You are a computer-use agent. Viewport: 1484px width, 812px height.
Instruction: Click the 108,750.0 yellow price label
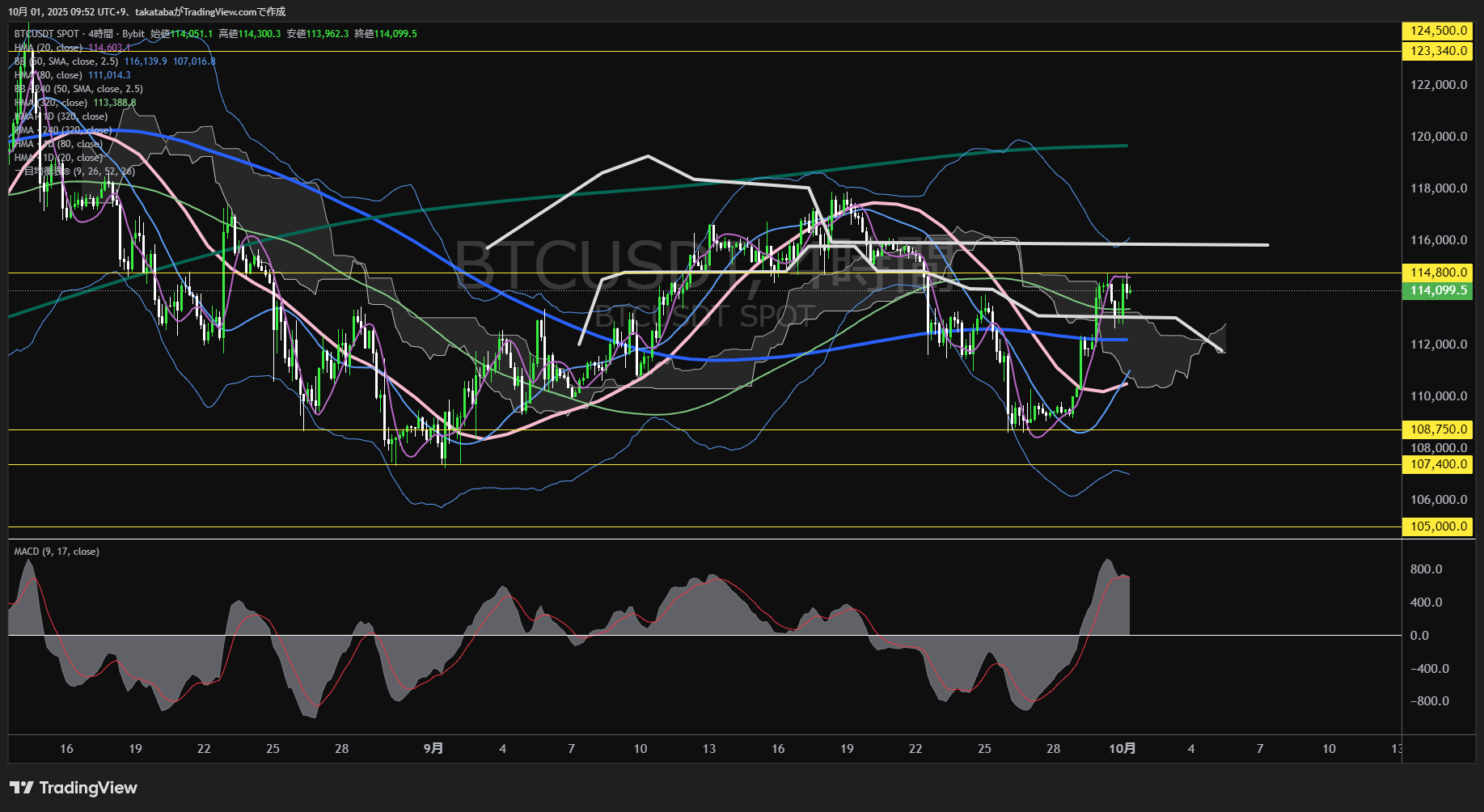coord(1437,429)
